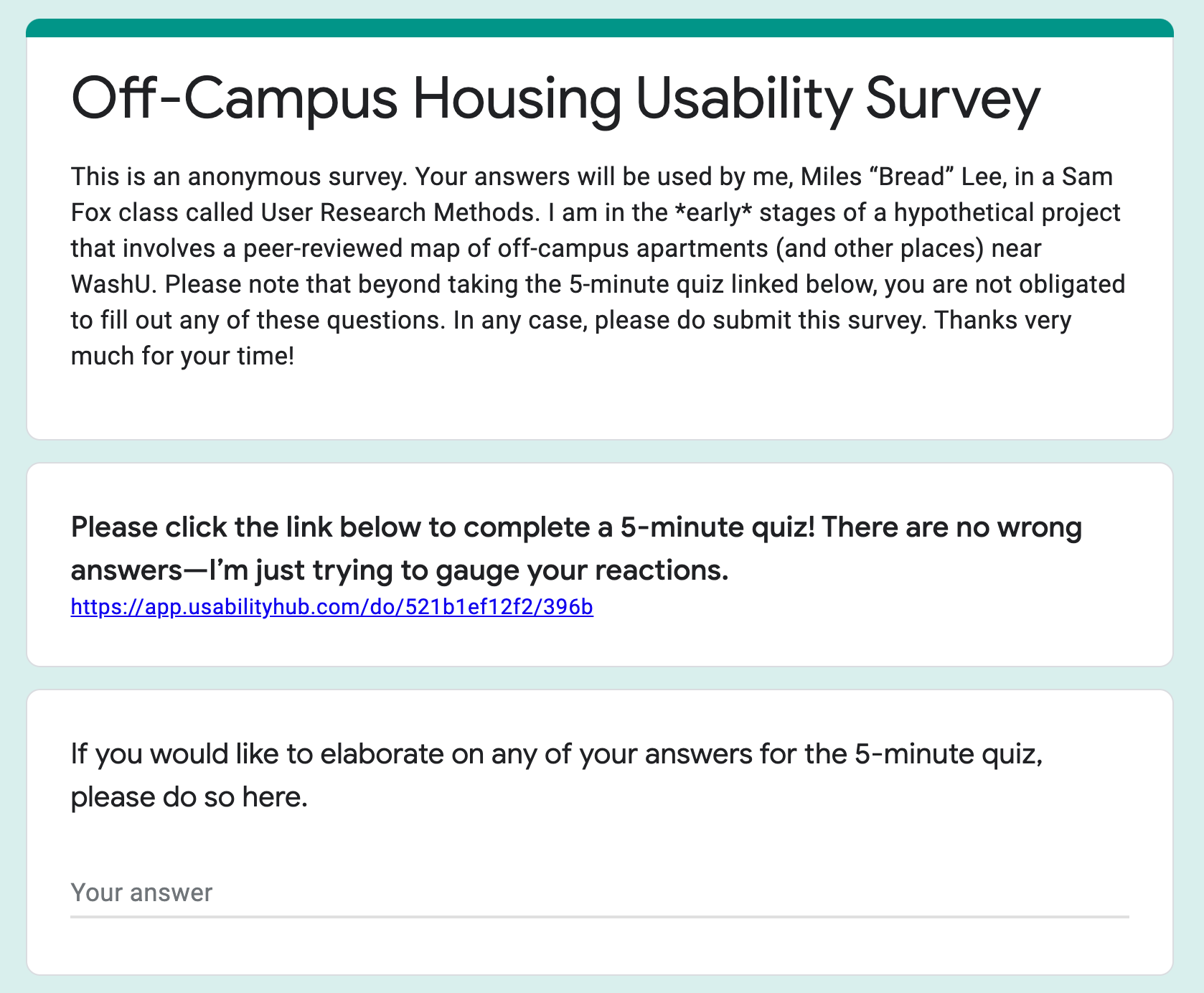Click the teal header bar atop the title card
The width and height of the screenshot is (1204, 993).
click(x=600, y=28)
